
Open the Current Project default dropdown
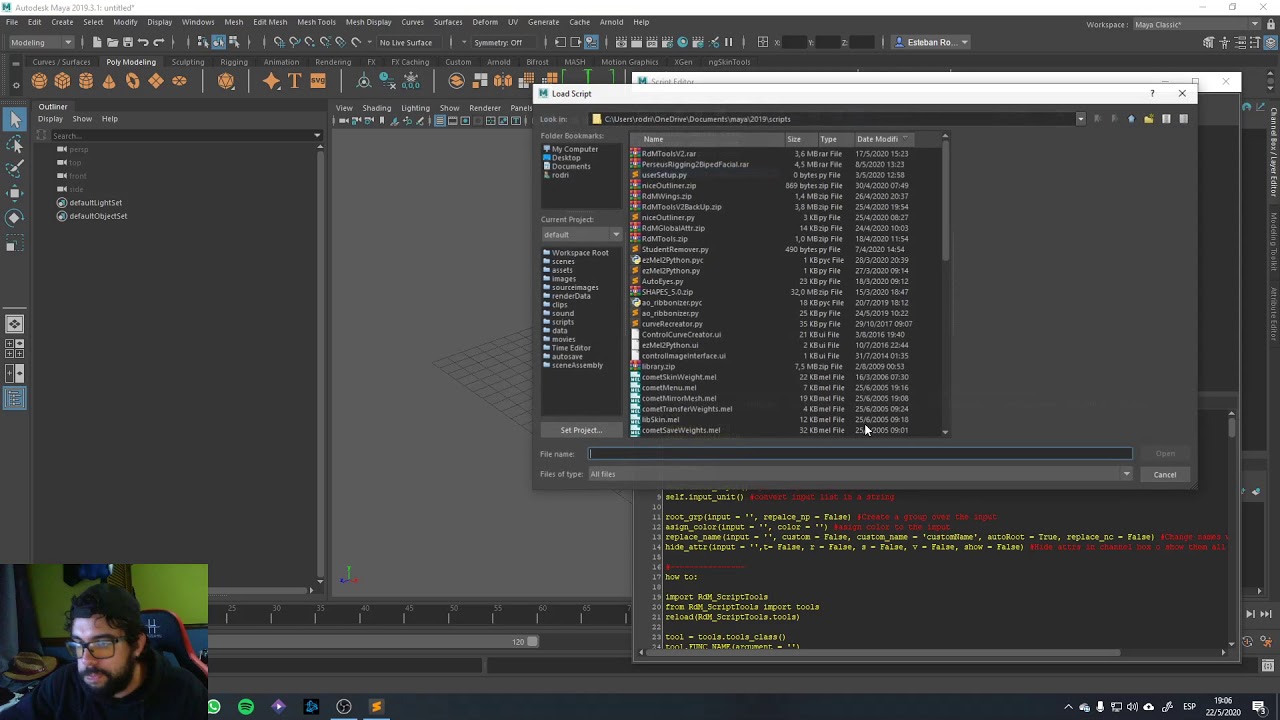pyautogui.click(x=581, y=234)
